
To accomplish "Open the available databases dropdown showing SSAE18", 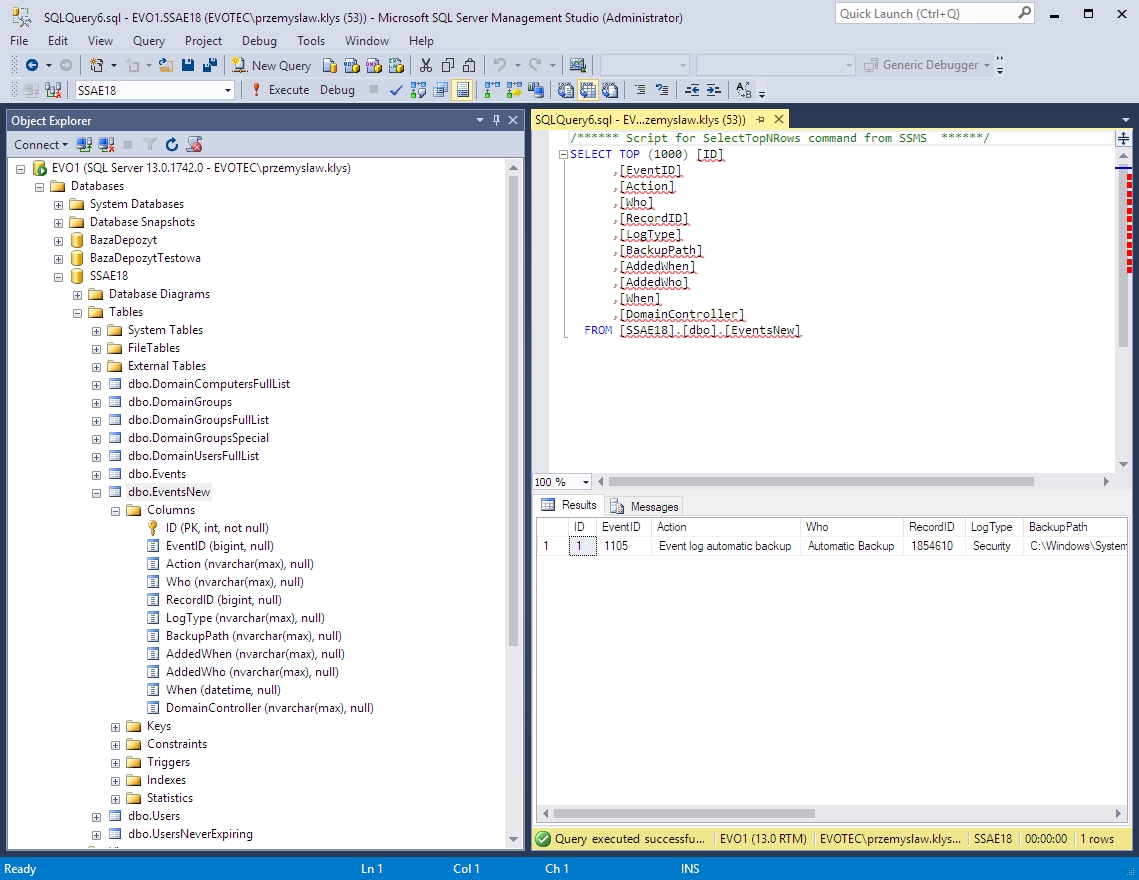I will (x=226, y=89).
